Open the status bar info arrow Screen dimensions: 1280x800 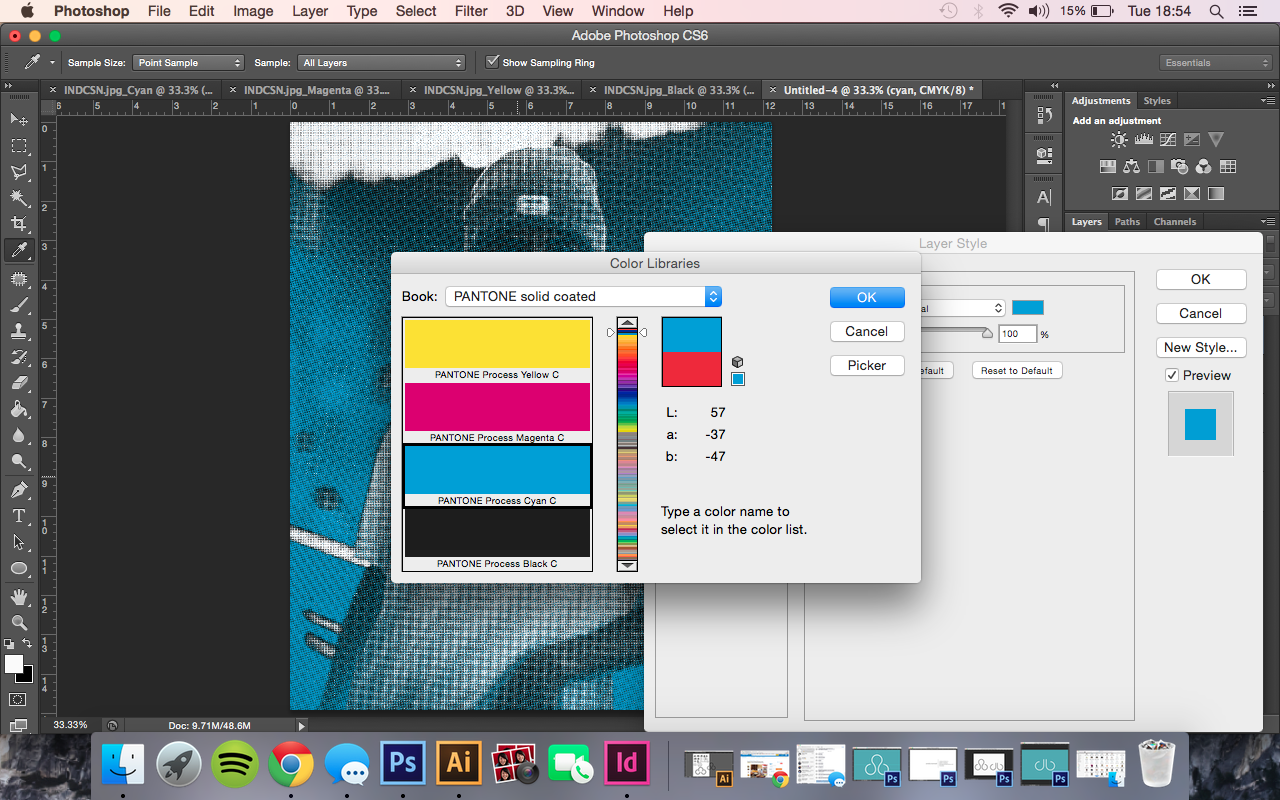301,725
